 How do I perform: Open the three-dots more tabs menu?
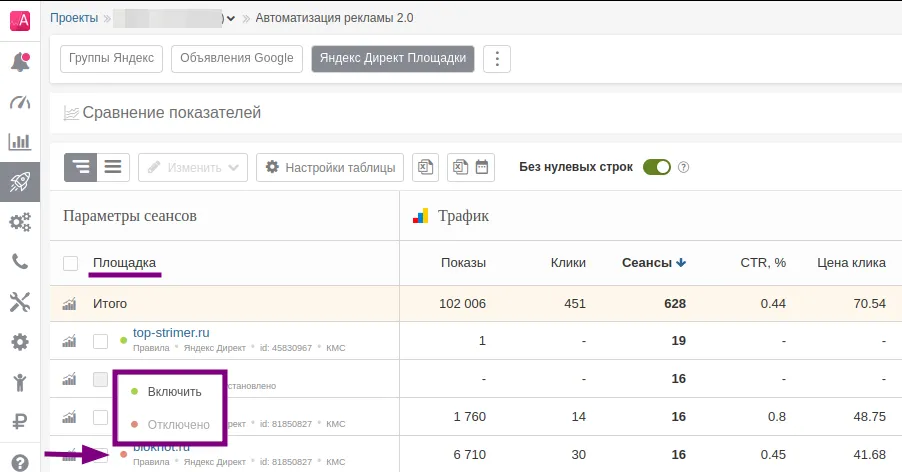tap(497, 59)
